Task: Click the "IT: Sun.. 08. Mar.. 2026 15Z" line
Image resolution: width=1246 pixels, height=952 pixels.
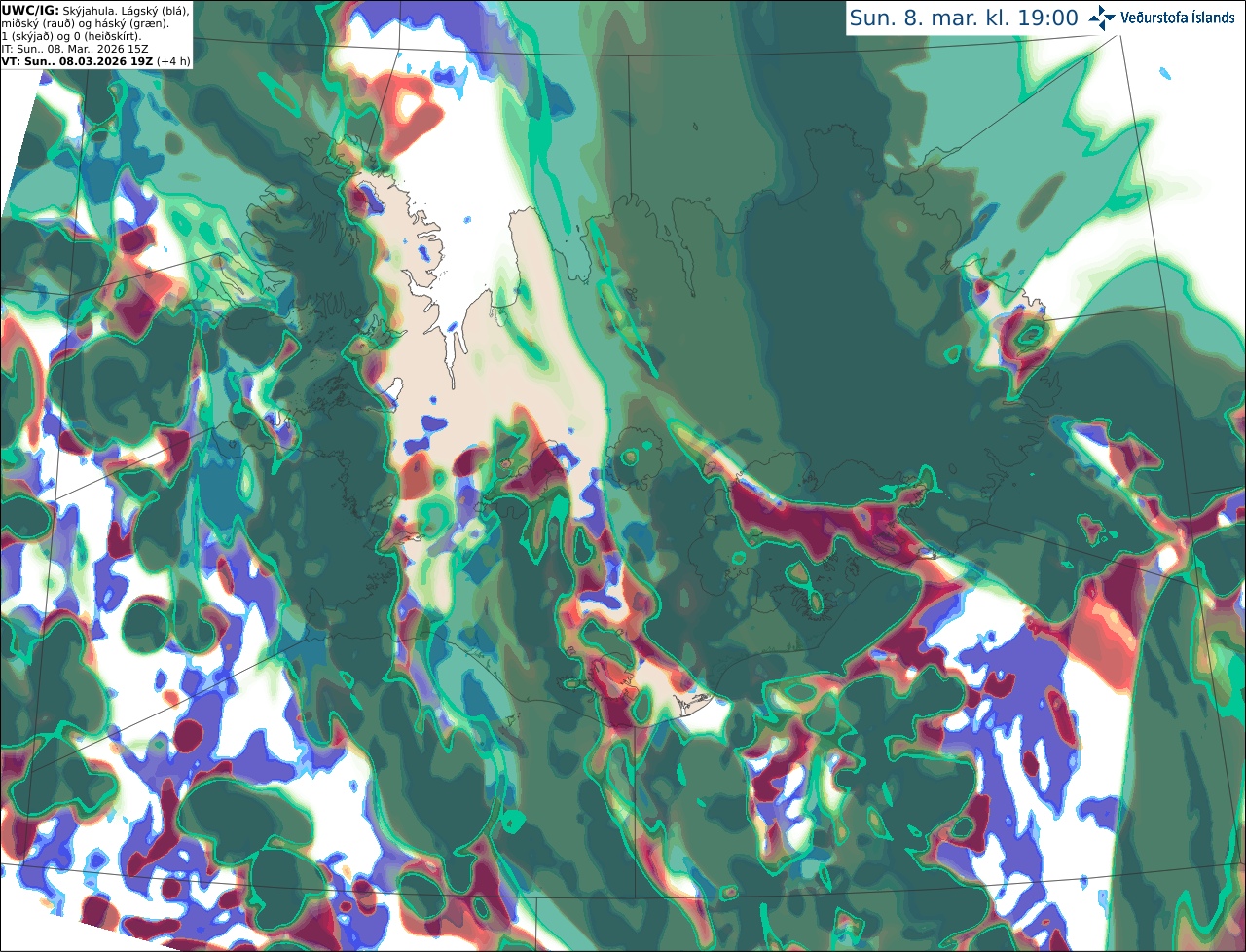Action: click(75, 48)
